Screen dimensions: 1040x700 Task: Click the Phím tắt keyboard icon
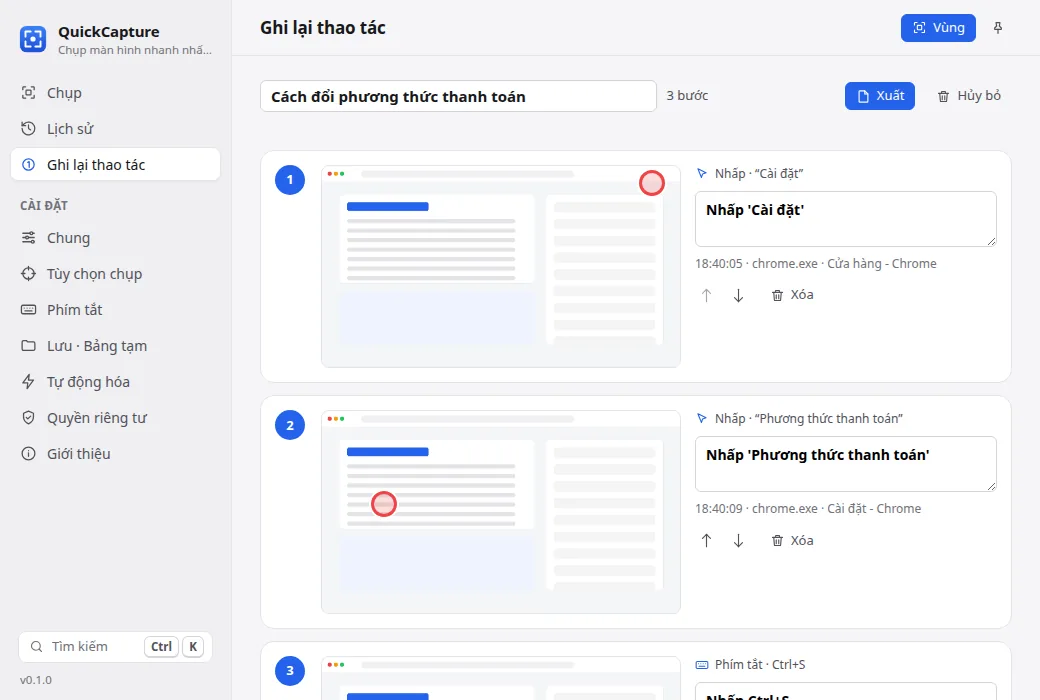pos(28,310)
